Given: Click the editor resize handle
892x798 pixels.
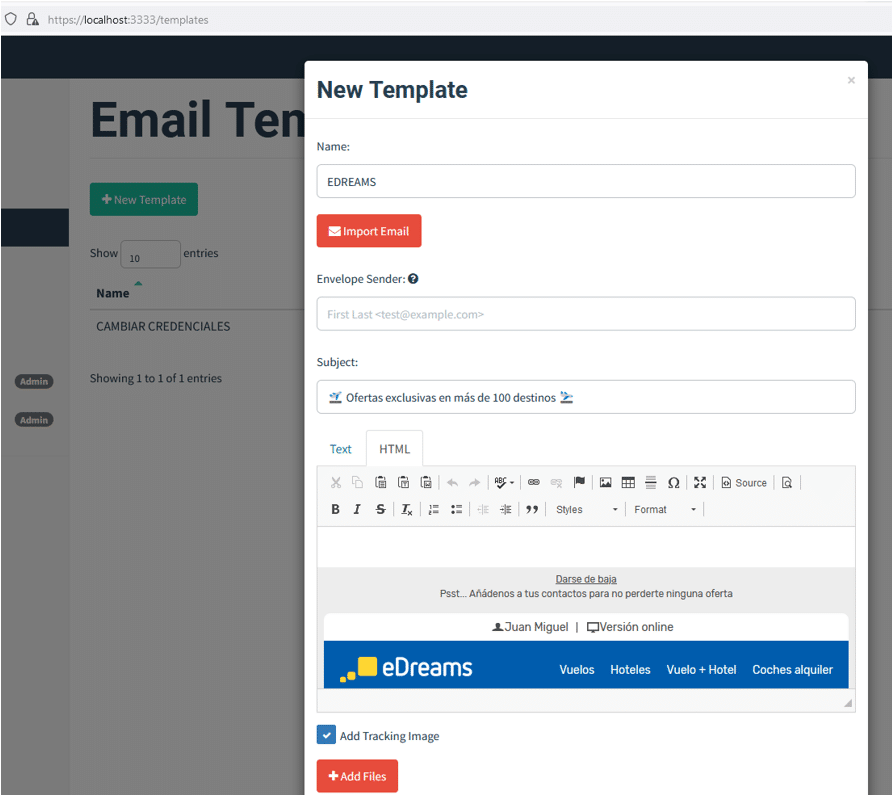Looking at the screenshot, I should pyautogui.click(x=848, y=703).
